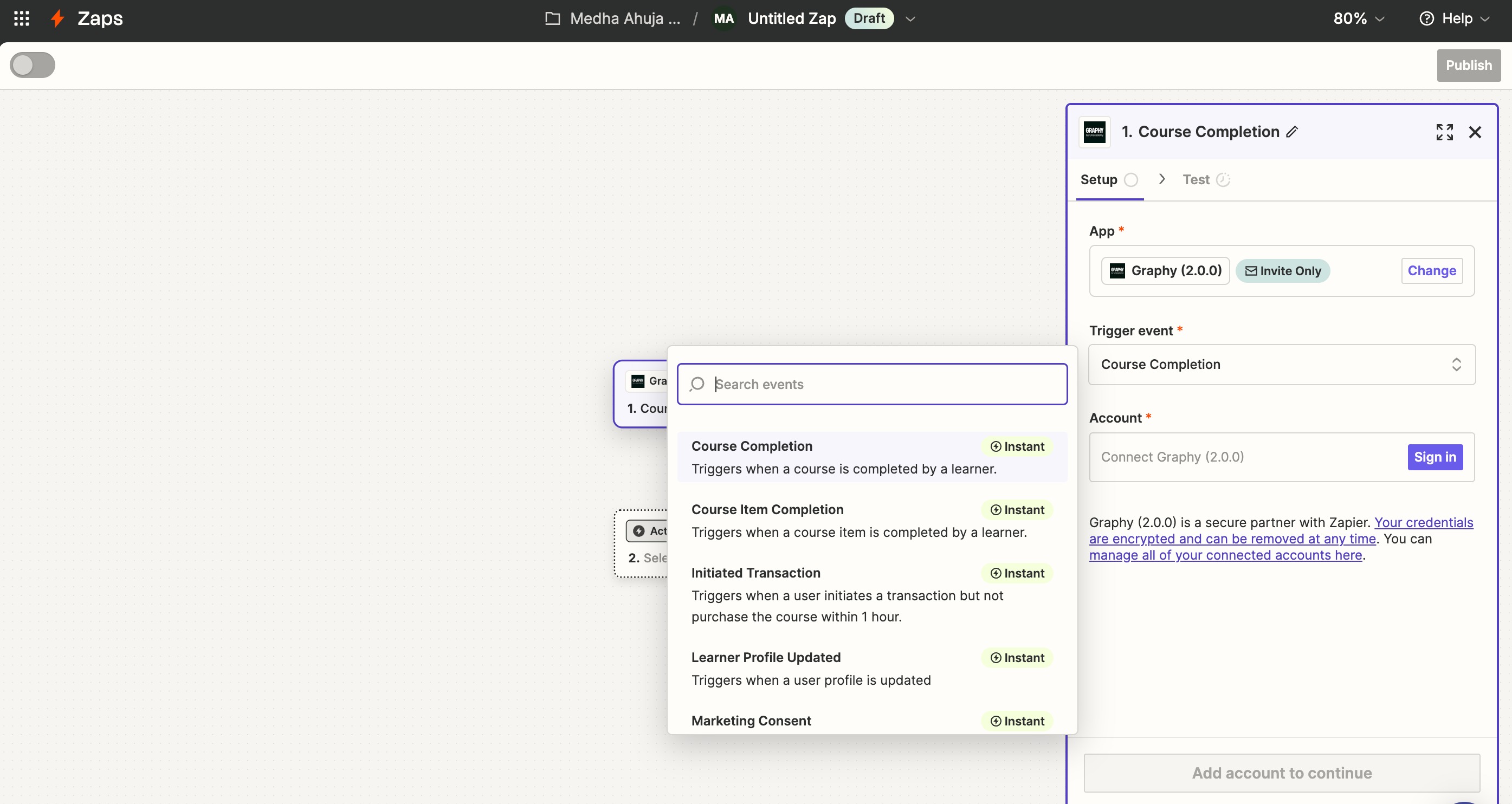Click the folder icon beside Medha Ahuja
The height and width of the screenshot is (804, 1512).
click(x=552, y=18)
